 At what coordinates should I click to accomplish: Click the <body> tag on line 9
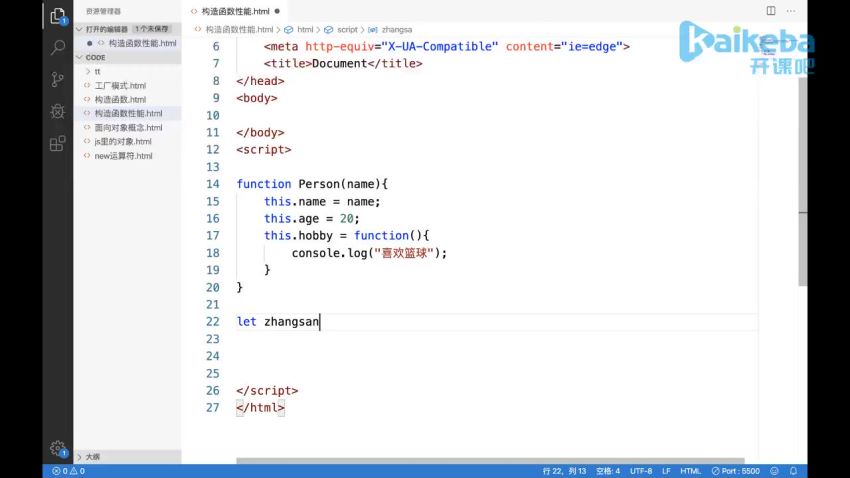(x=256, y=98)
